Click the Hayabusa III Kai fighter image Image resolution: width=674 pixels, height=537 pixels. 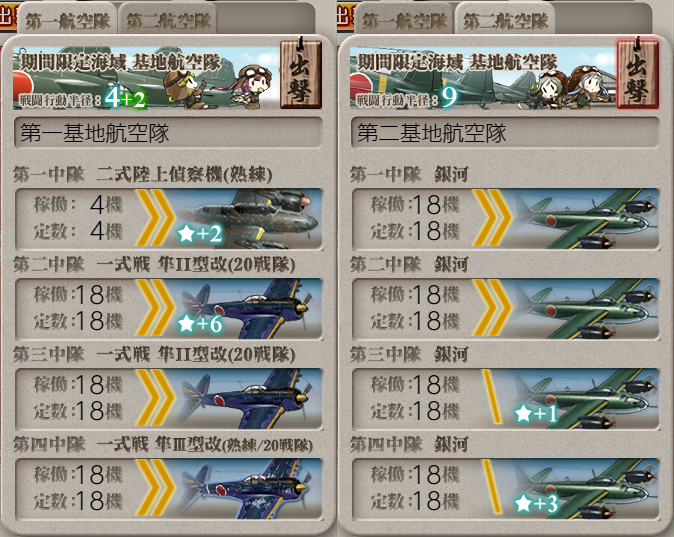pos(249,489)
